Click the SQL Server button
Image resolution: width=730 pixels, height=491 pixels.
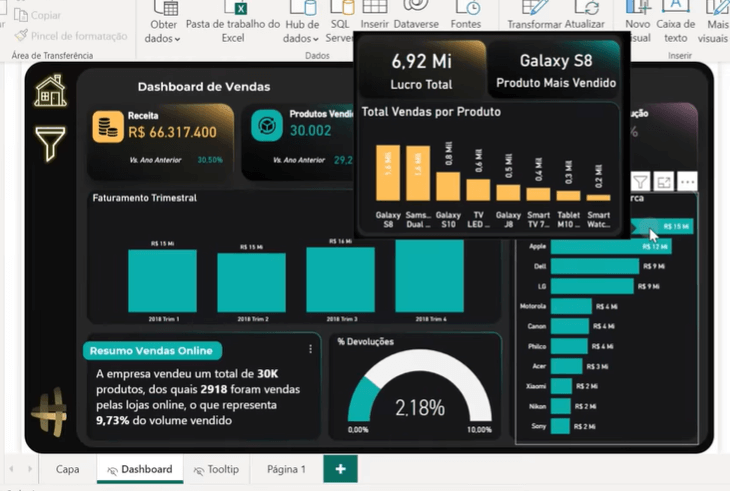point(339,23)
